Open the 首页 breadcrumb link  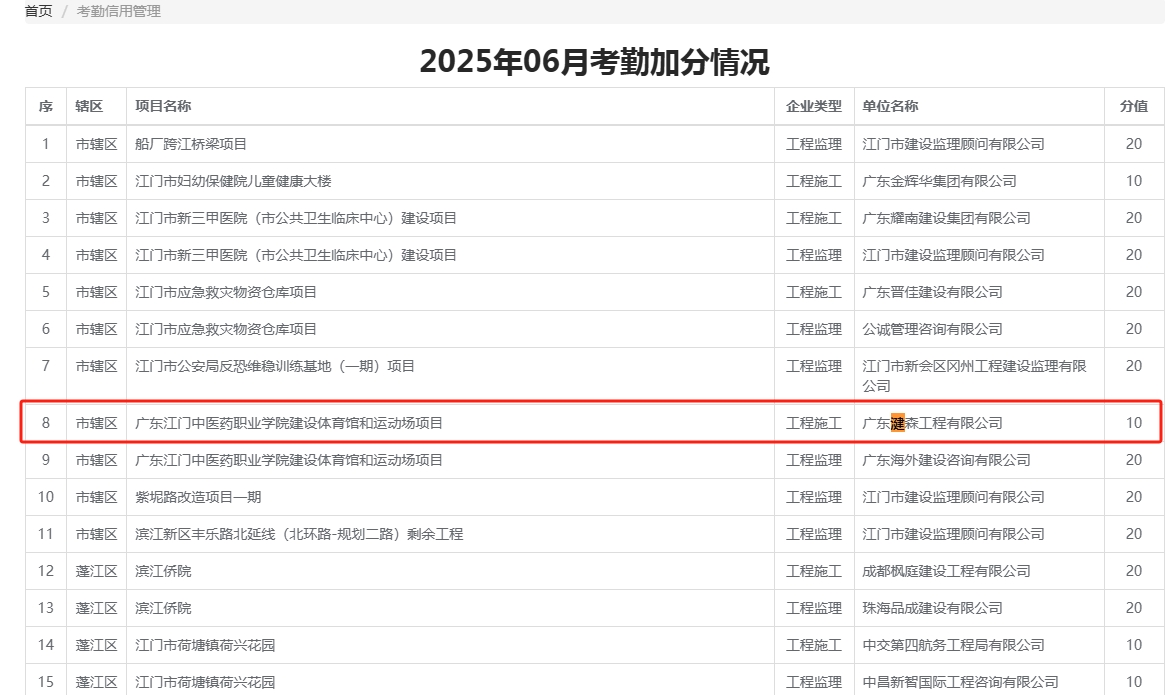[38, 11]
